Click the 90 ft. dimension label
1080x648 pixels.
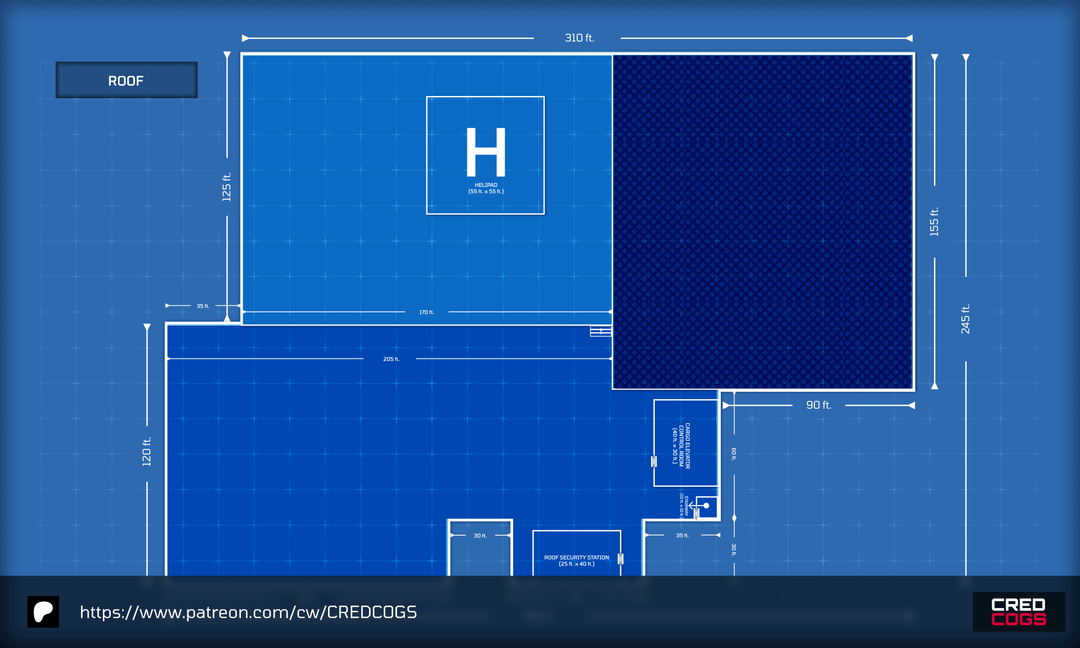click(x=818, y=405)
